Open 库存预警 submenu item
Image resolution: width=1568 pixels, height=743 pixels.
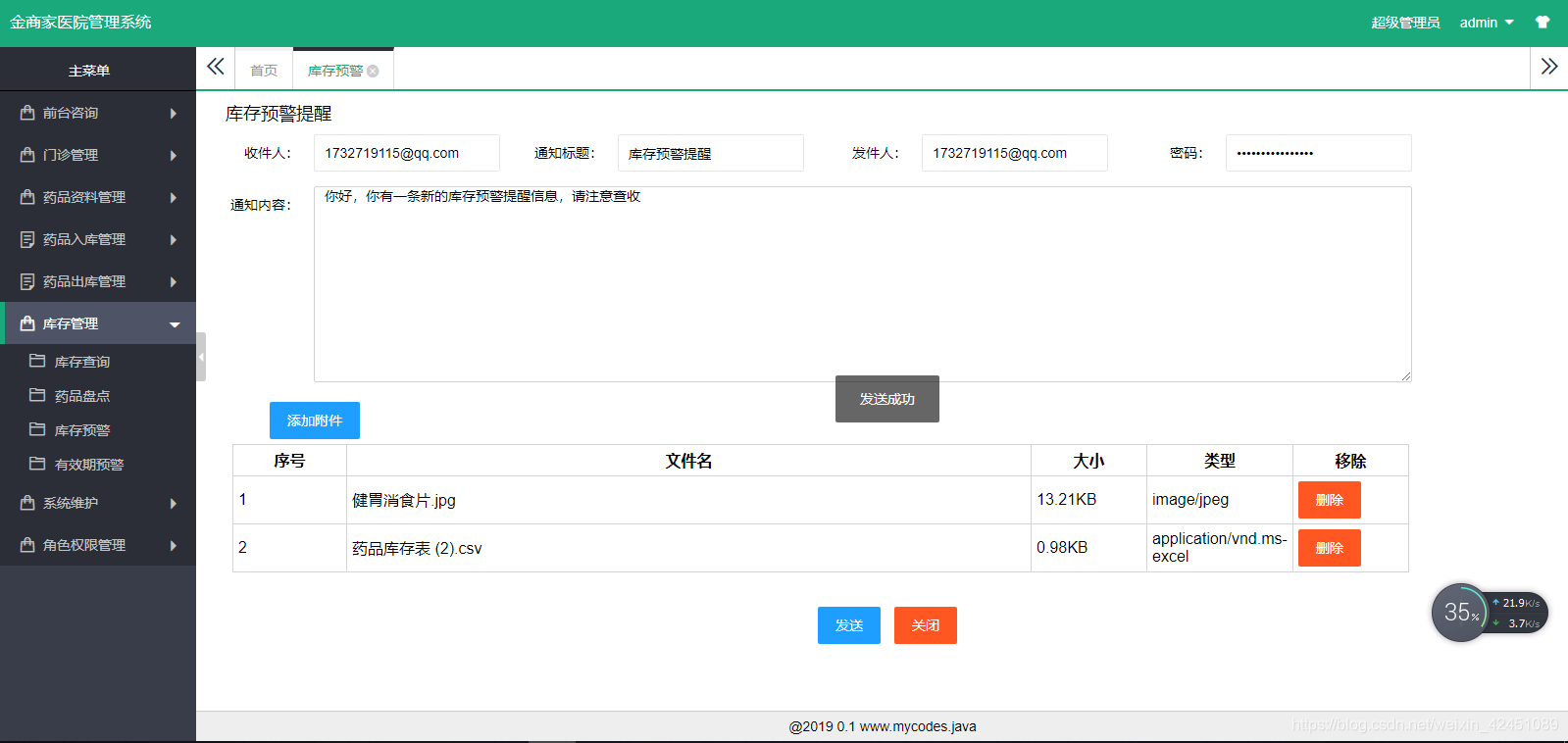82,430
